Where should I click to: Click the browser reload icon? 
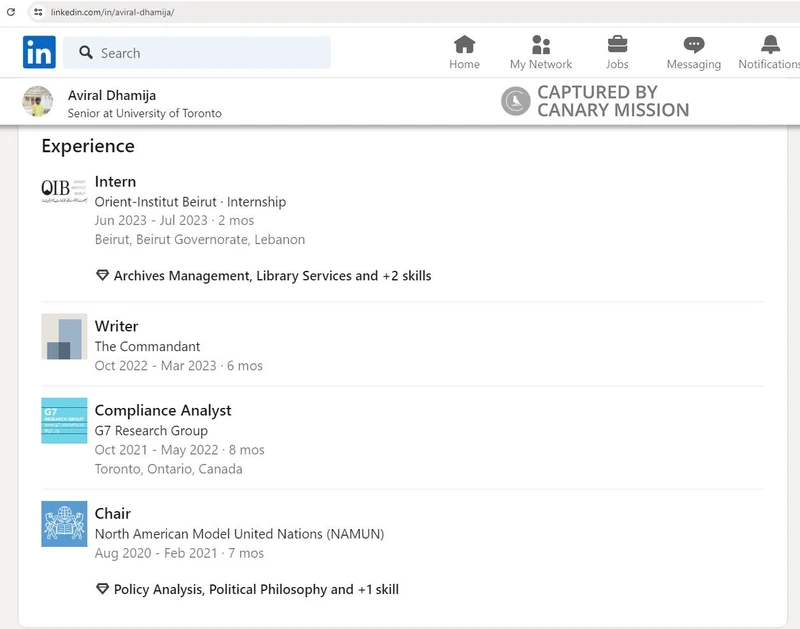pyautogui.click(x=11, y=12)
